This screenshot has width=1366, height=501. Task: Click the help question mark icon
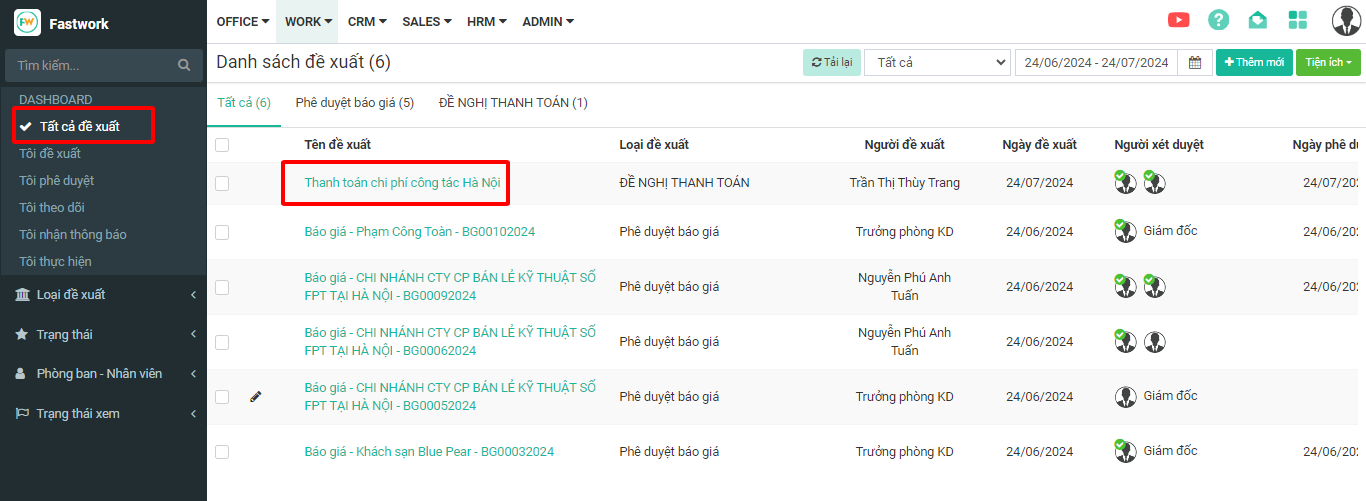1218,20
